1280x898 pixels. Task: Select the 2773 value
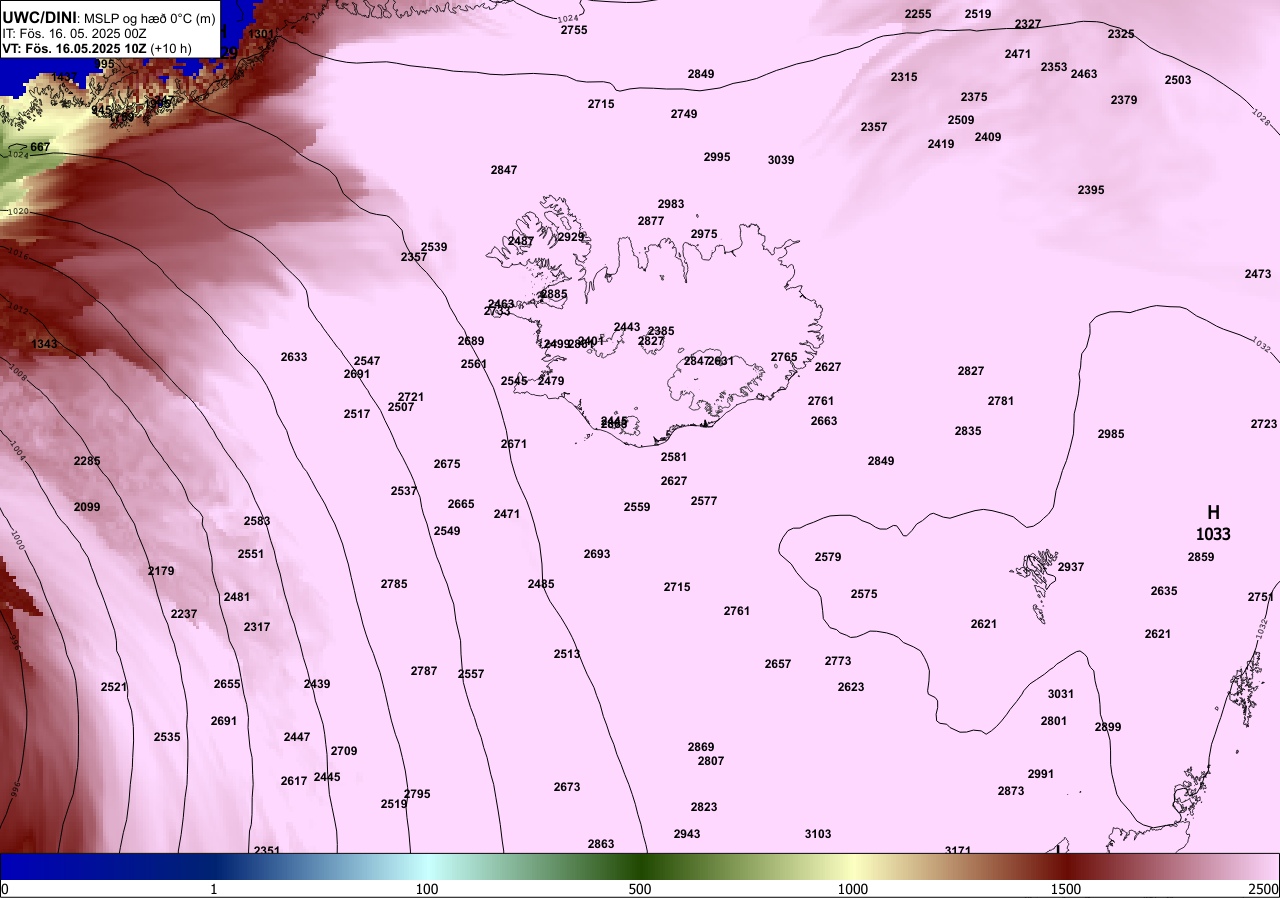838,661
